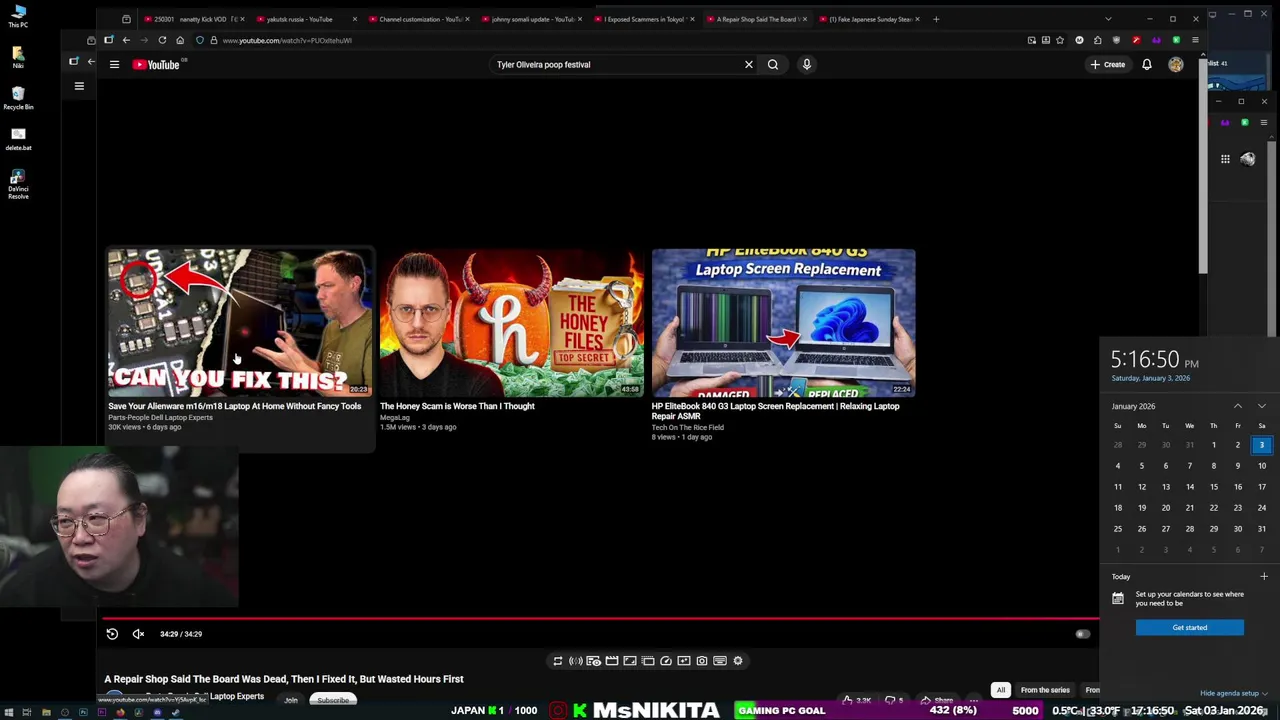Click the Create button
Viewport: 1280px width, 720px height.
pos(1108,64)
